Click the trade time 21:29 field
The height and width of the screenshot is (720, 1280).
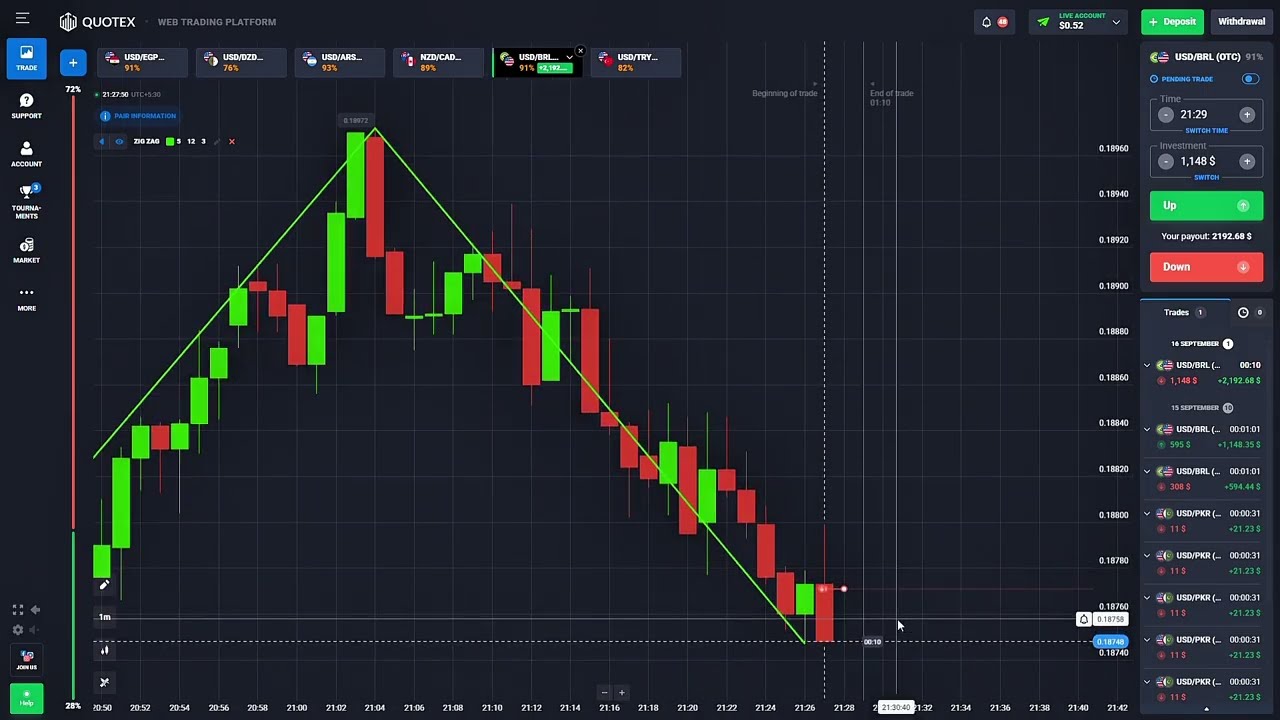[x=1206, y=115]
